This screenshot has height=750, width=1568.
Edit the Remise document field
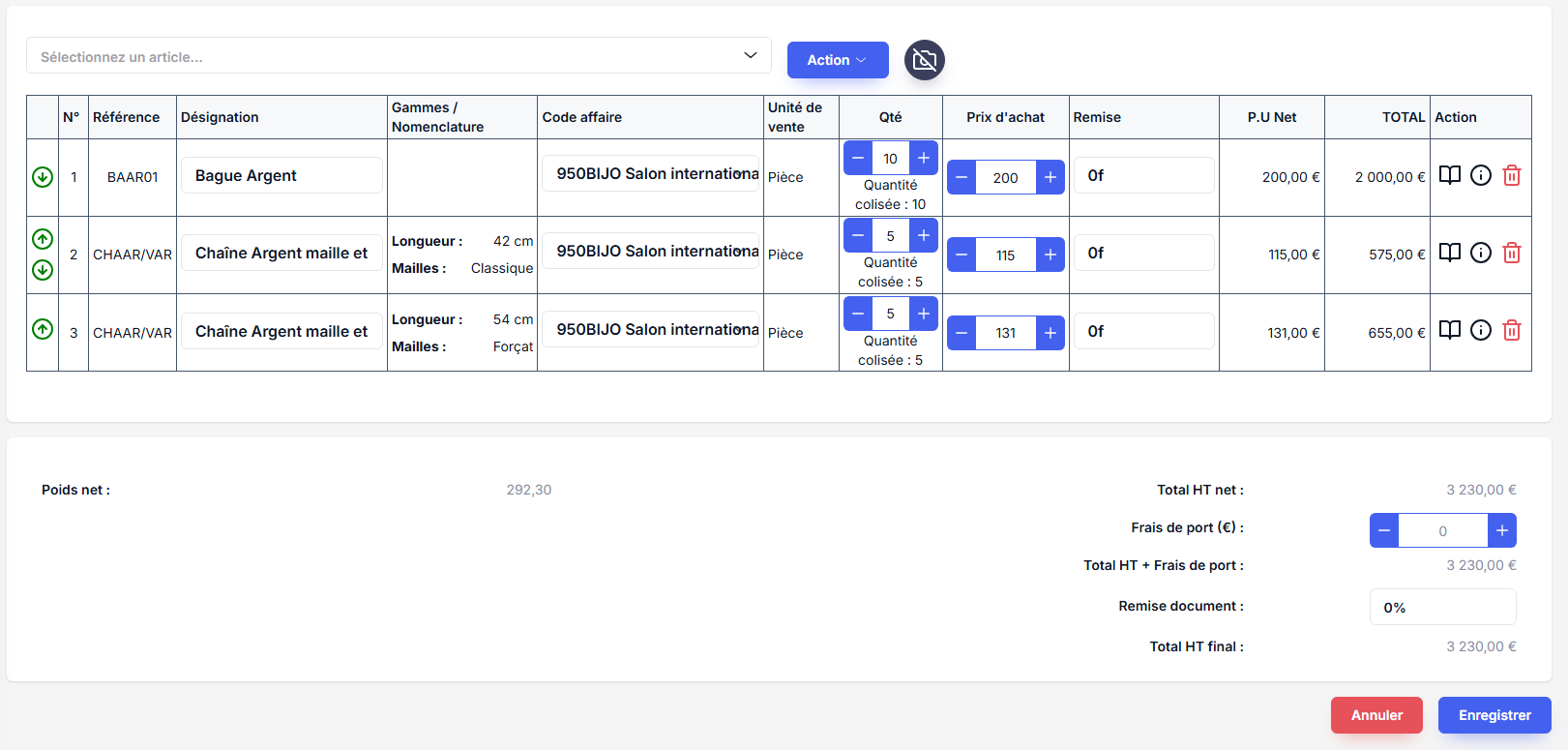coord(1441,607)
